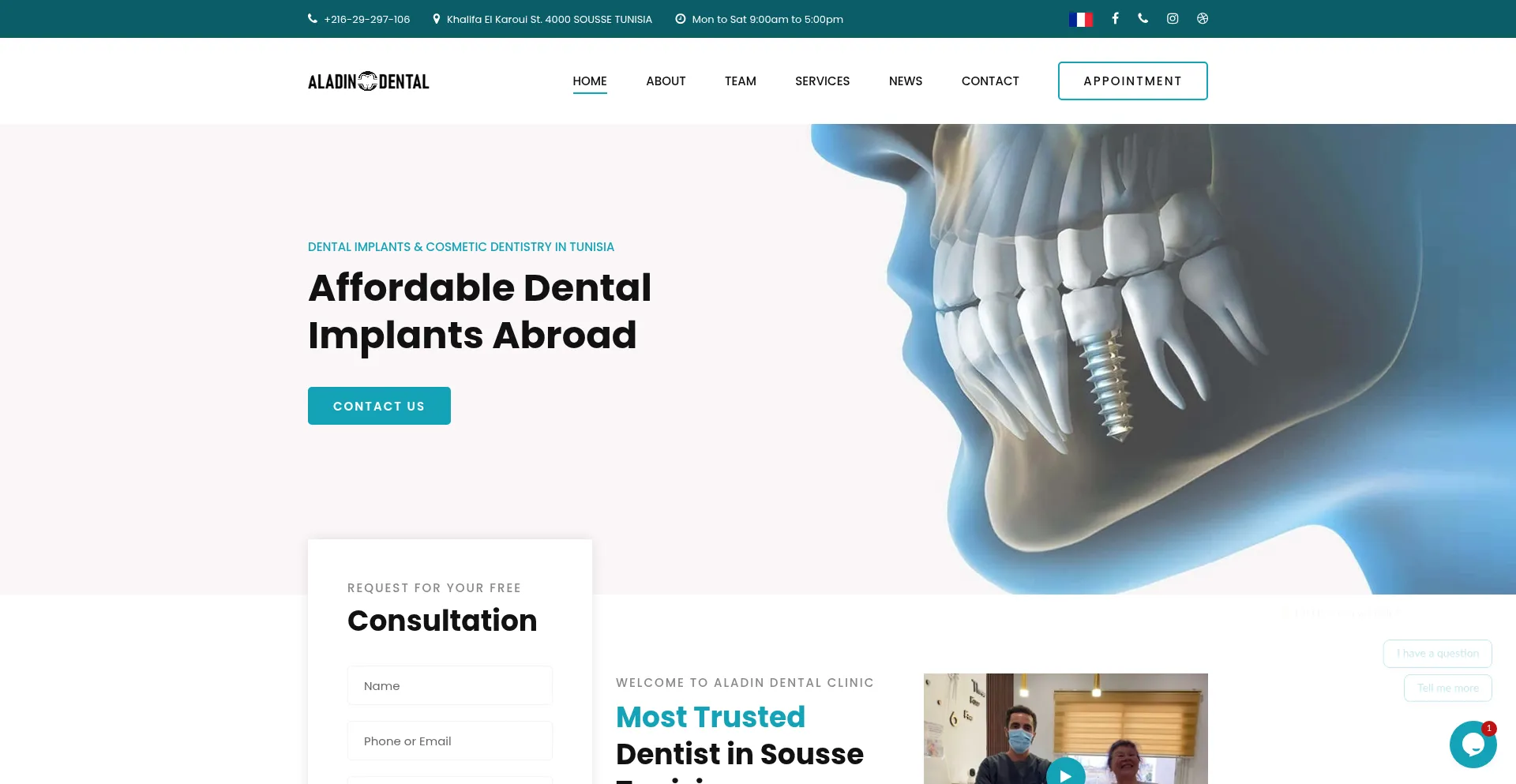The width and height of the screenshot is (1516, 784).
Task: Switch to the HOME navigation tab
Action: click(x=589, y=81)
